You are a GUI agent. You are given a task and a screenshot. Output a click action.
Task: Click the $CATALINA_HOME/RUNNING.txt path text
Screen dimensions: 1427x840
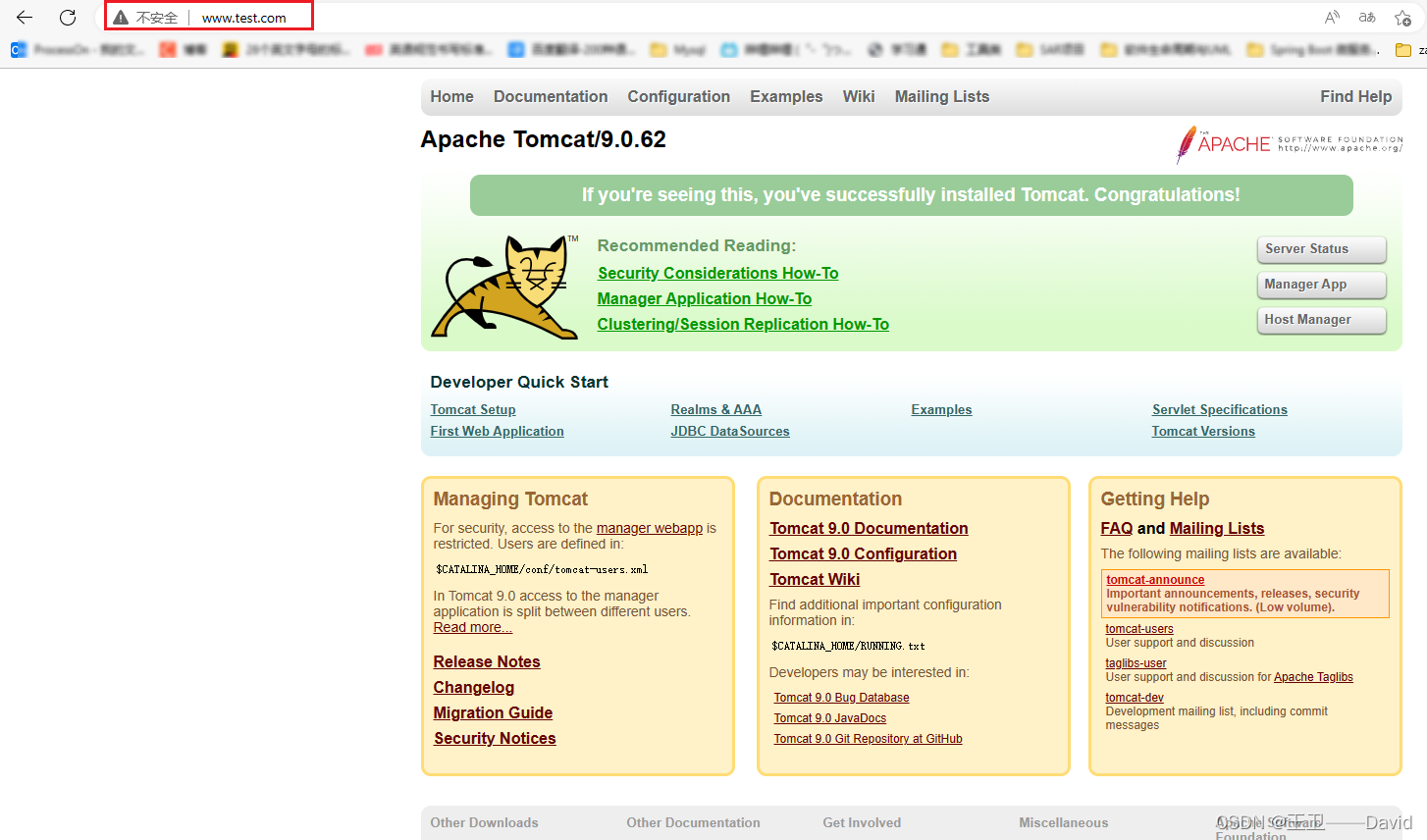coord(848,646)
